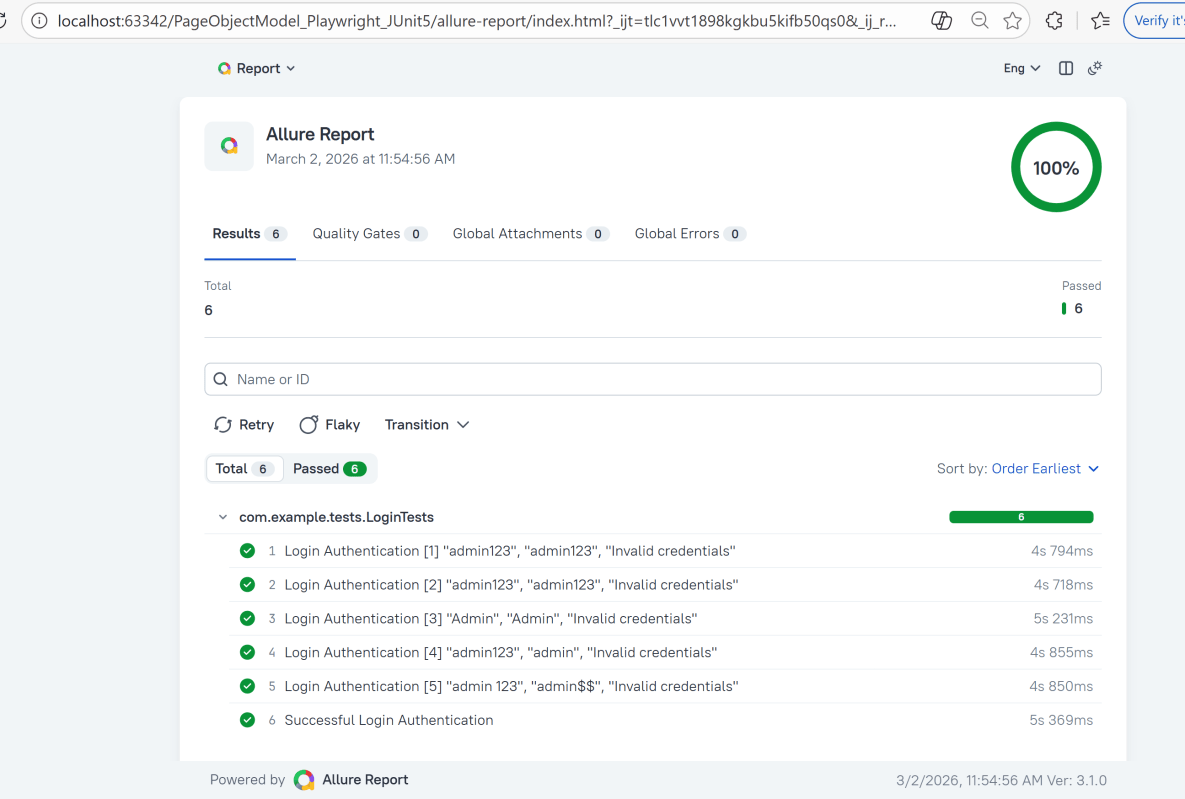Screen dimensions: 1185x799
Task: Click the theme switch icon at top right
Action: 1095,68
